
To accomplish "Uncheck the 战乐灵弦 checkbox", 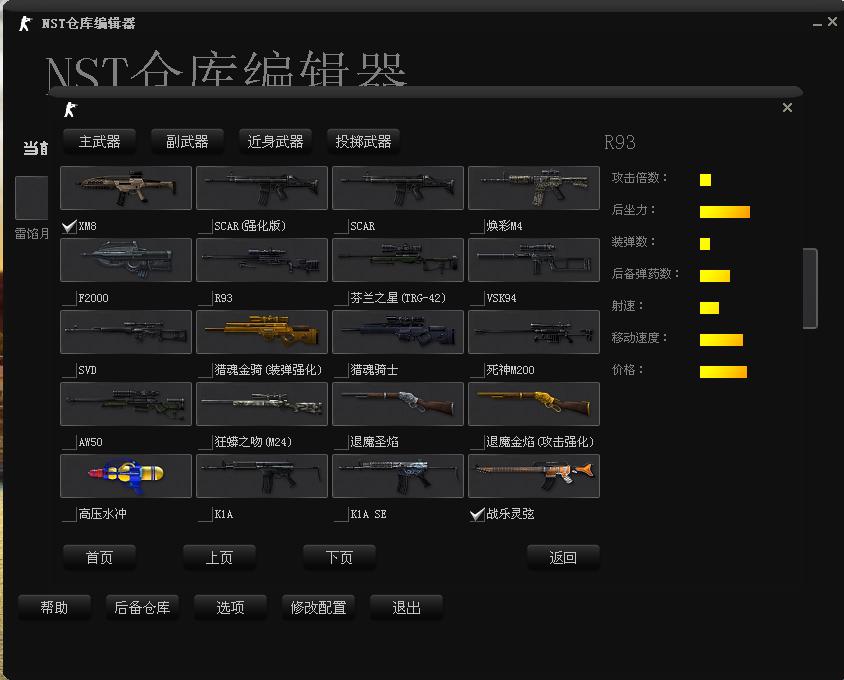I will pyautogui.click(x=477, y=515).
